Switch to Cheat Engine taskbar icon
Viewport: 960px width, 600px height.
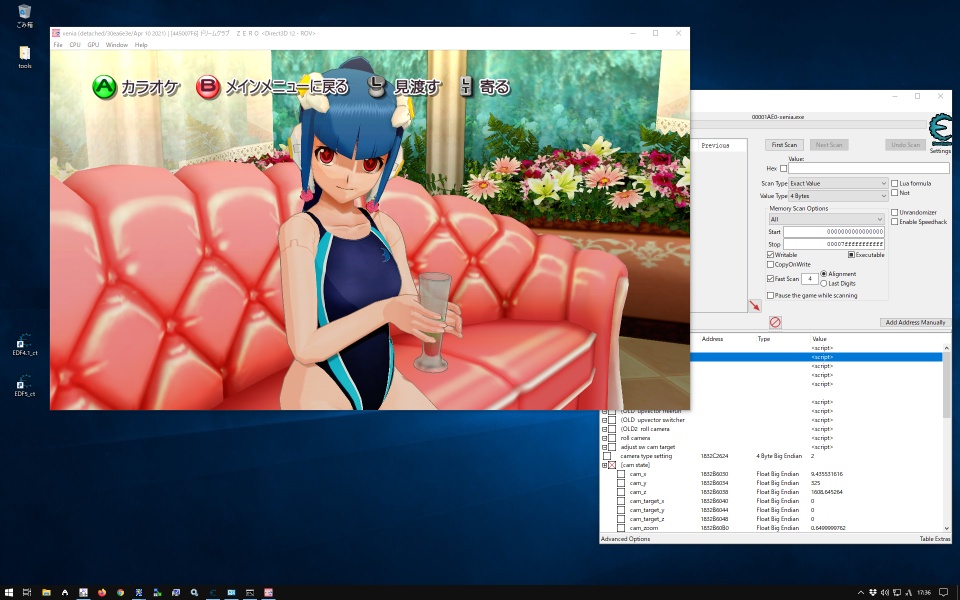[213, 593]
